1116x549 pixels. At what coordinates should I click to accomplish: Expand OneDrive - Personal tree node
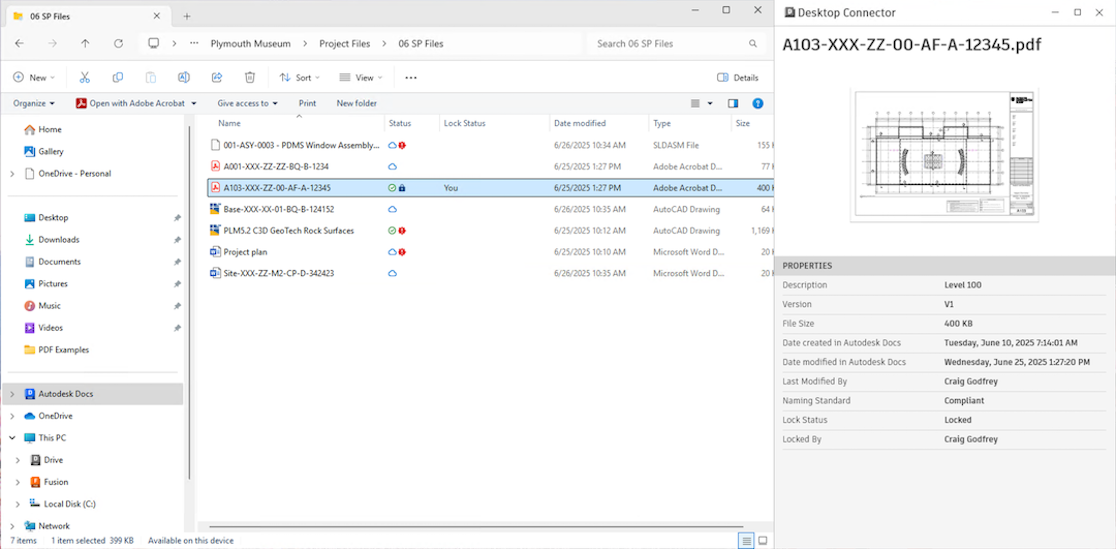(x=12, y=174)
